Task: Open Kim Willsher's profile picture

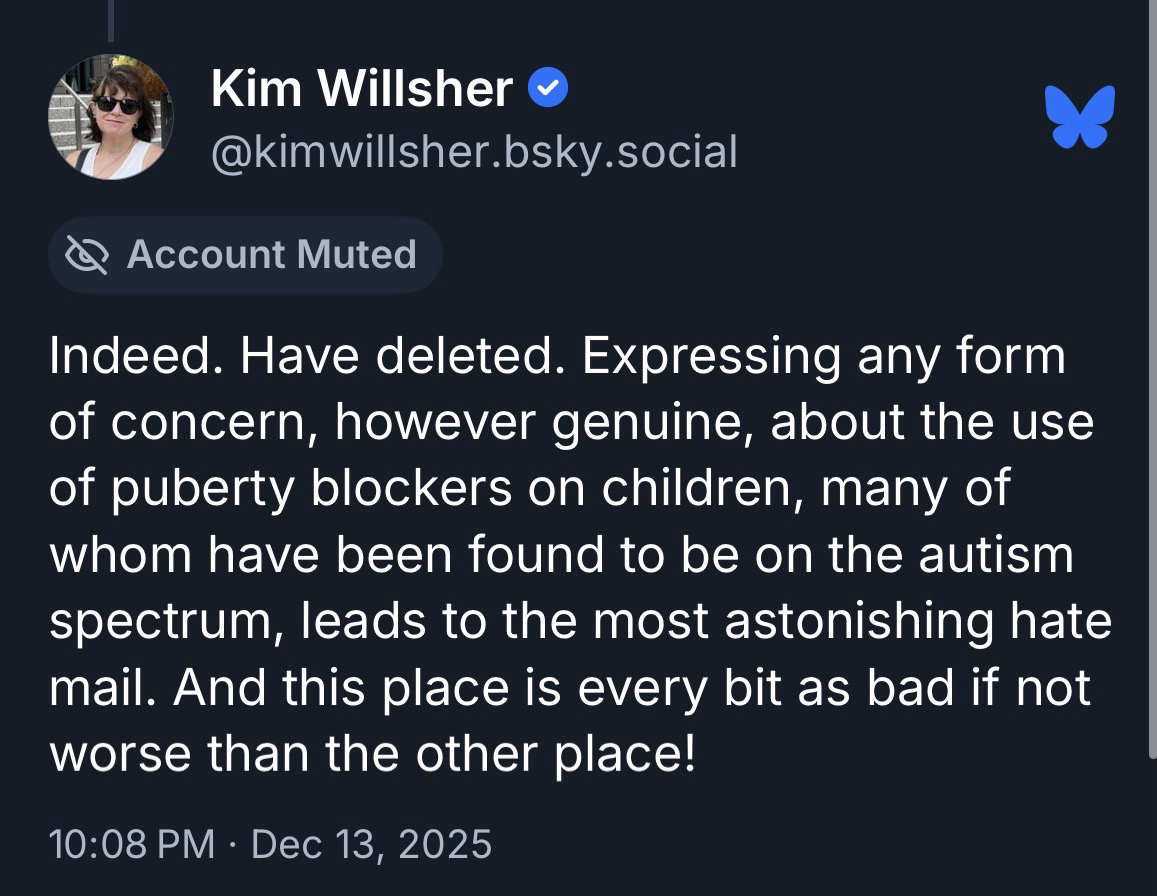Action: coord(110,117)
